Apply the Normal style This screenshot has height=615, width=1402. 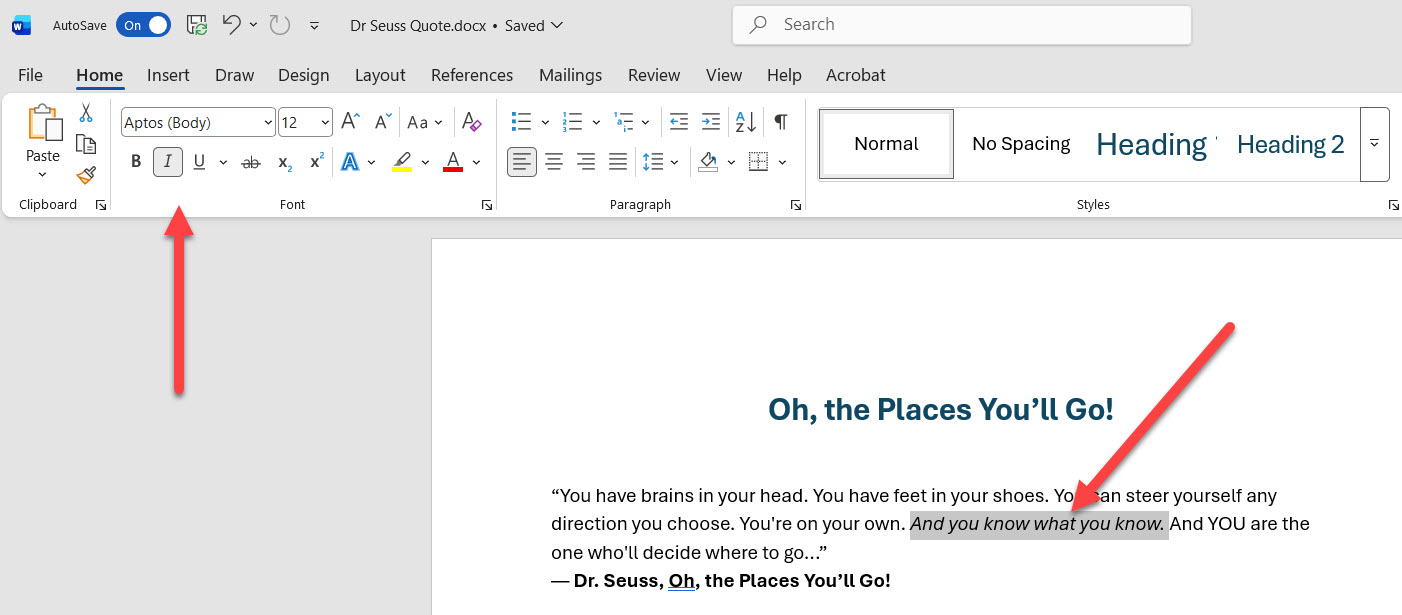[x=887, y=144]
